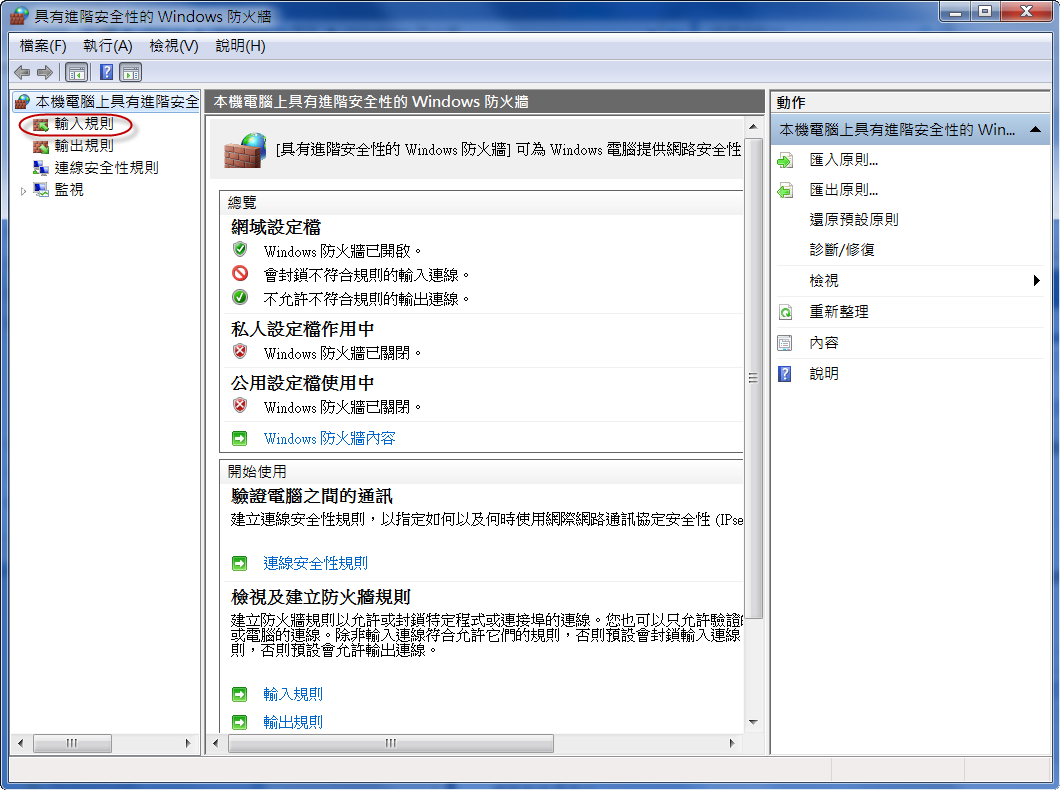The width and height of the screenshot is (1060, 790).
Task: Open the 連線安全性規則 link in center pane
Action: (x=315, y=563)
